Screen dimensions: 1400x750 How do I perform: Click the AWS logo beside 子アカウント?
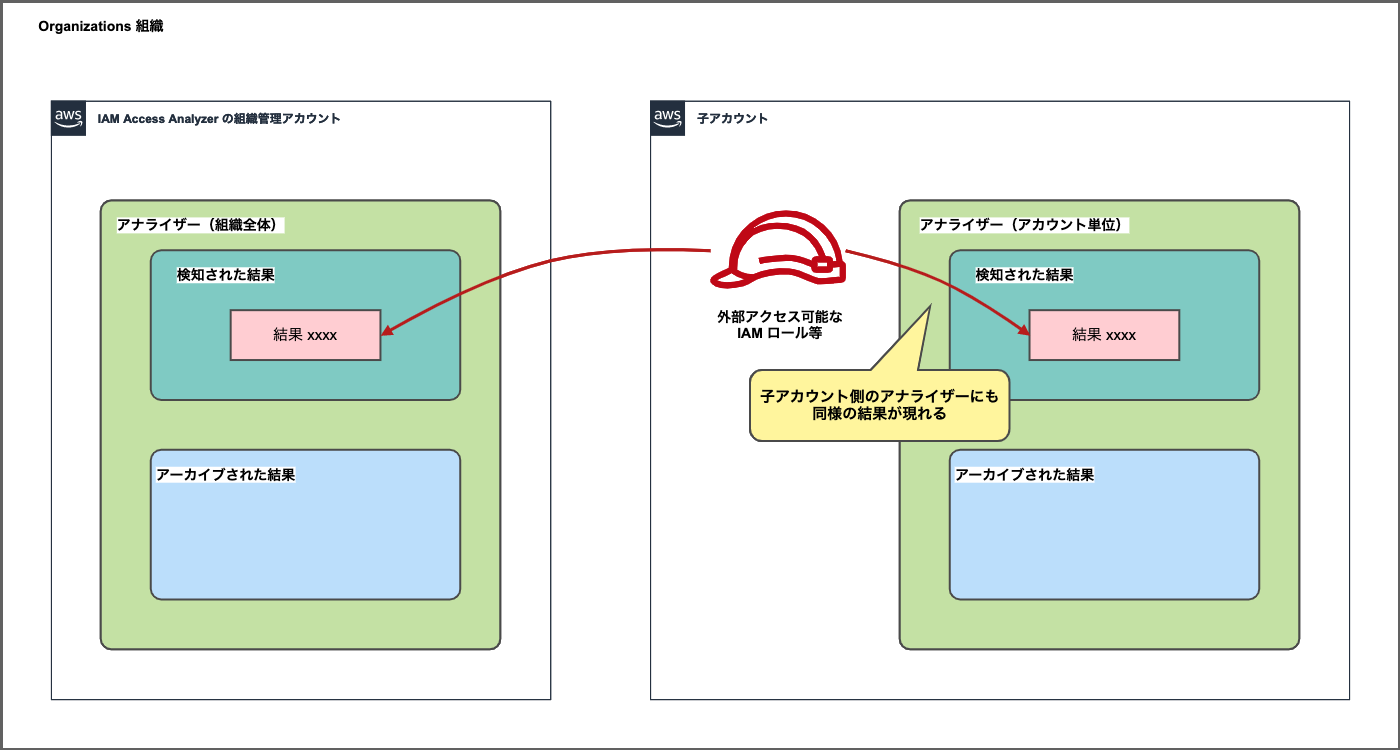click(667, 118)
